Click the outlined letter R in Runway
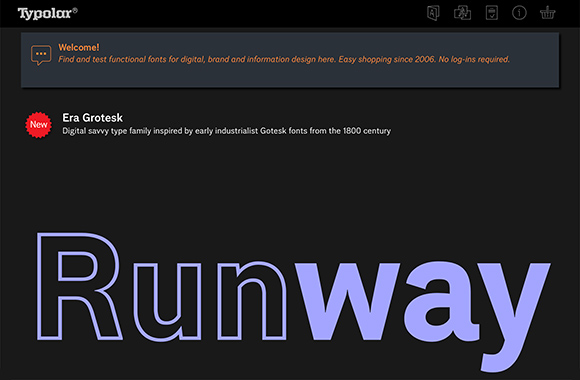The width and height of the screenshot is (580, 380). pyautogui.click(x=79, y=286)
